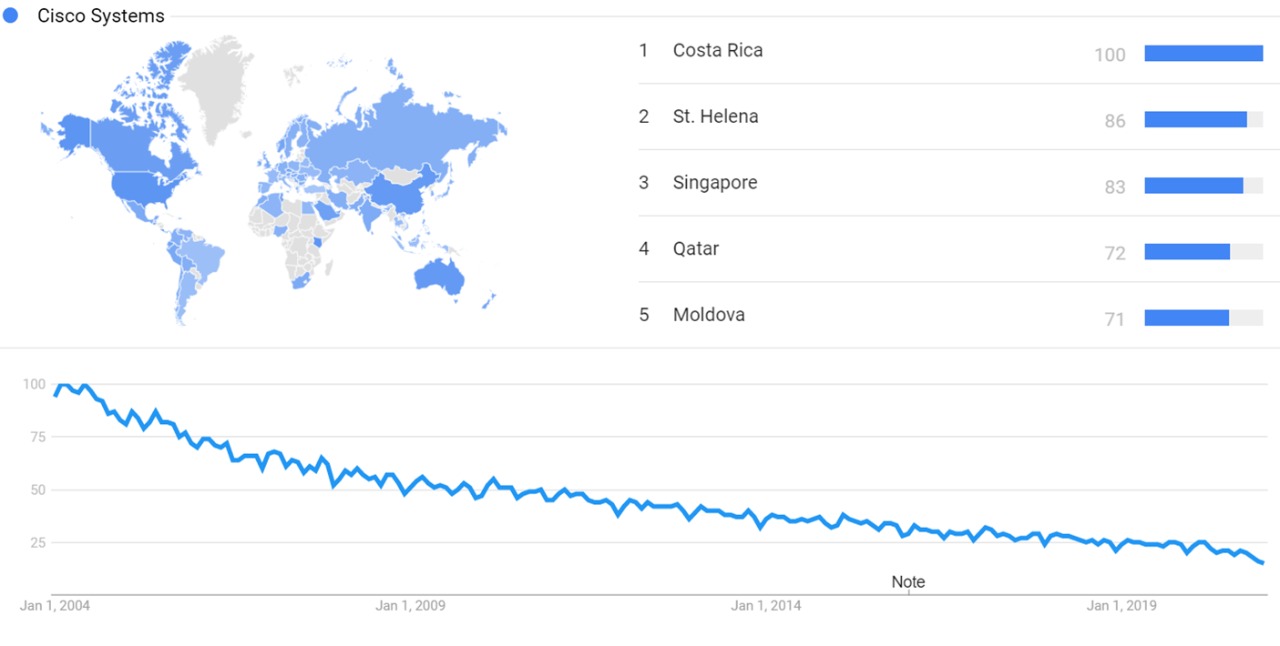The image size is (1280, 646).
Task: Click Moldova's interest bar
Action: point(1186,318)
